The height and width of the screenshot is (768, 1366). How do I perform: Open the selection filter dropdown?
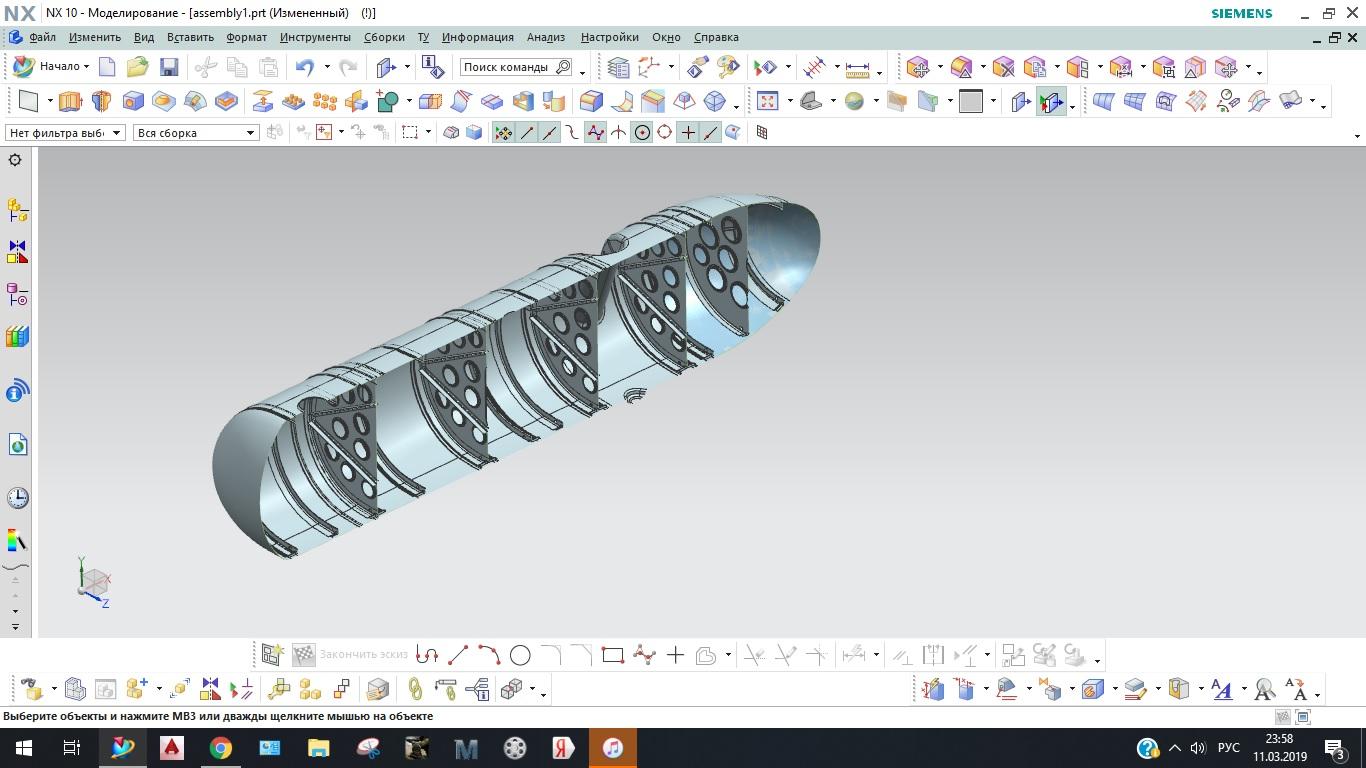tap(65, 132)
